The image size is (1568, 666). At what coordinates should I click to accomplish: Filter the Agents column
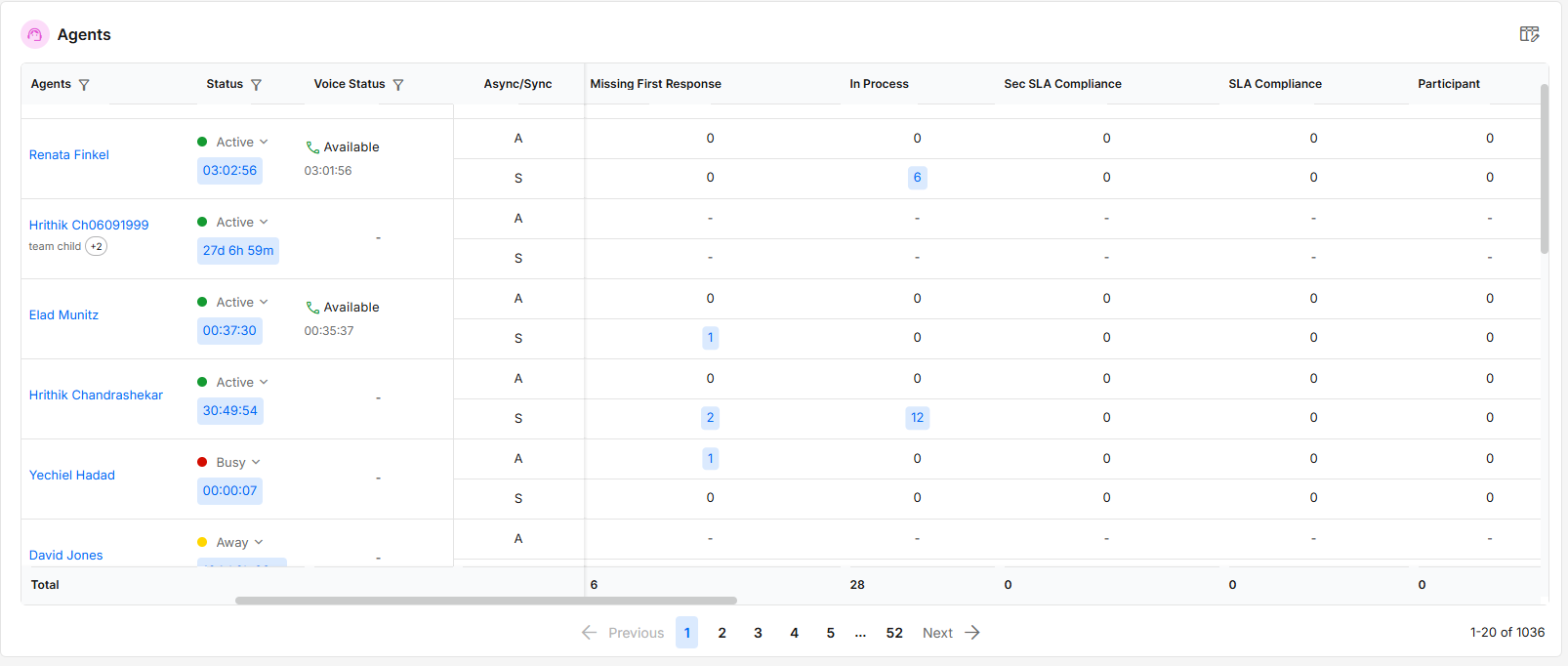point(84,85)
